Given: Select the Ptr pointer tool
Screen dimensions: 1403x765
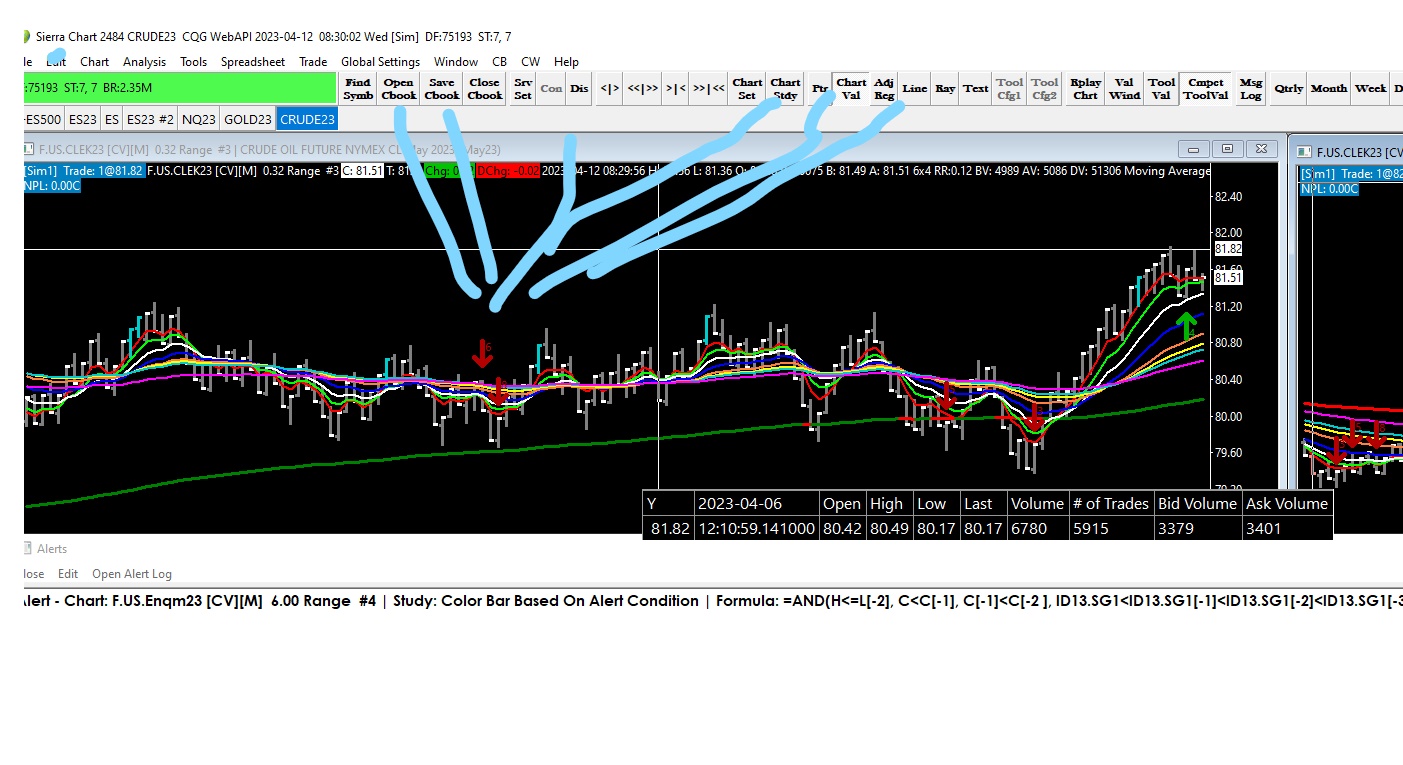Looking at the screenshot, I should coord(820,88).
